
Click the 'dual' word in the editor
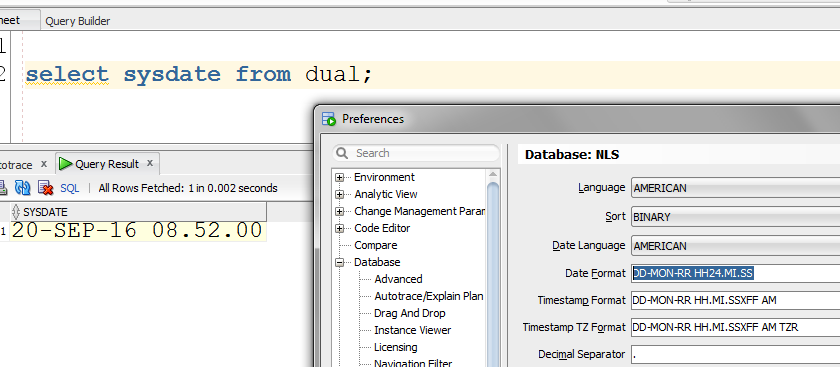[333, 74]
